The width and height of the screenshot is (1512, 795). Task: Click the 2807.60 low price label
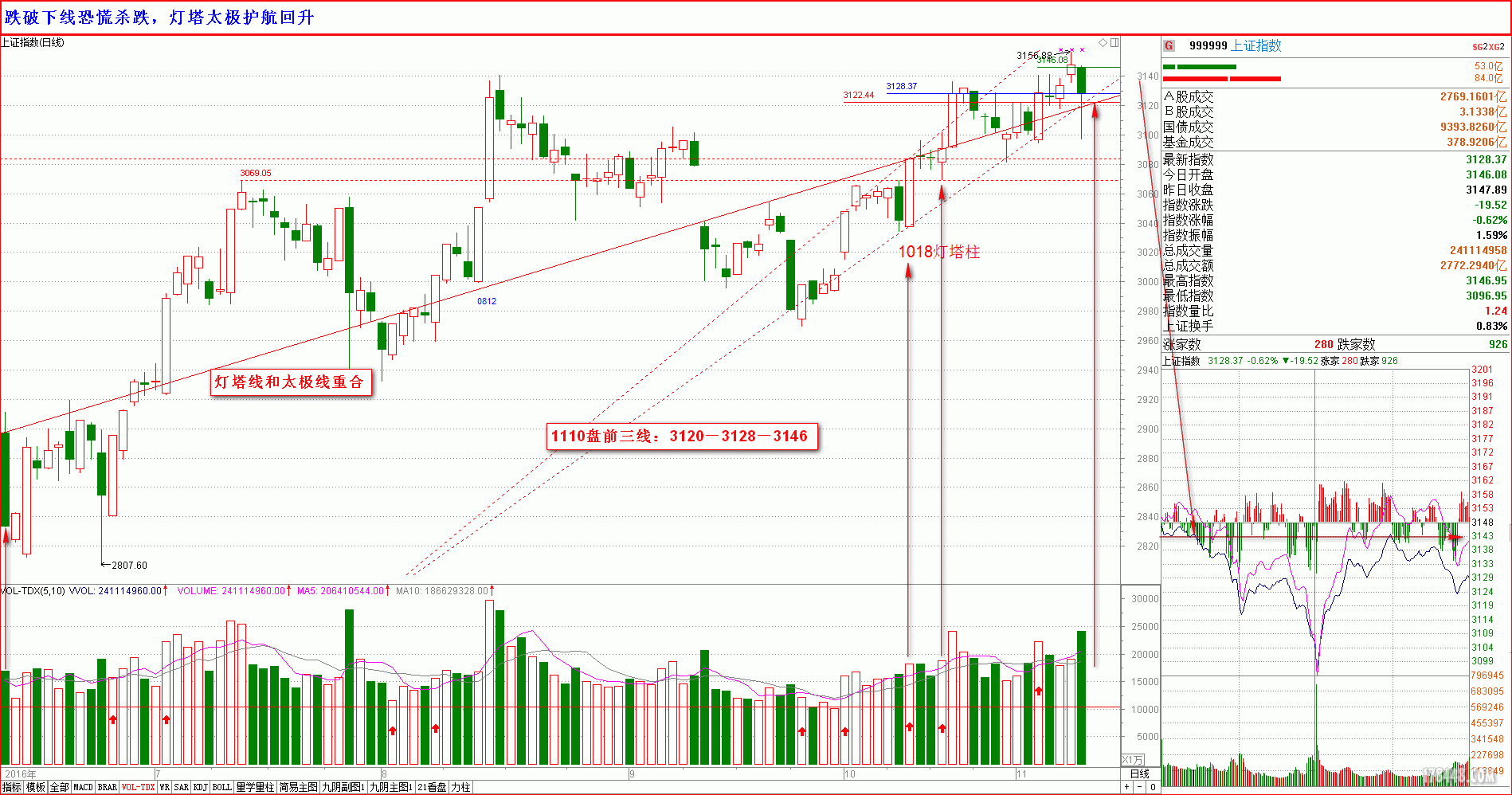(x=129, y=565)
